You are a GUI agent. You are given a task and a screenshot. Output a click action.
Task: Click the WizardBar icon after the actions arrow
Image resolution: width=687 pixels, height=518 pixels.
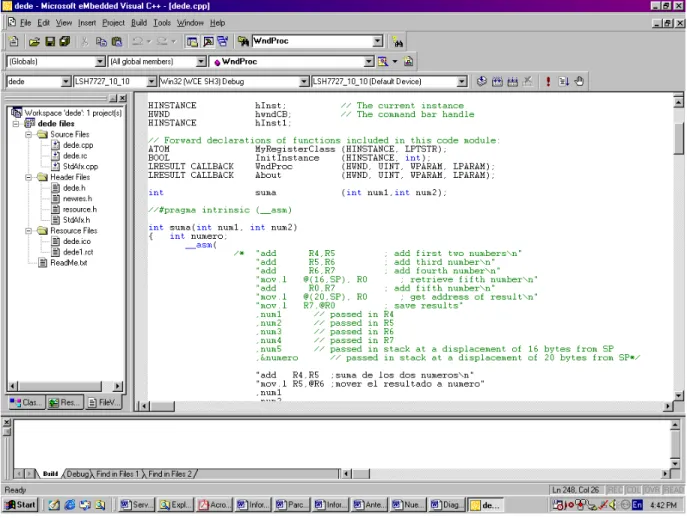click(x=408, y=61)
